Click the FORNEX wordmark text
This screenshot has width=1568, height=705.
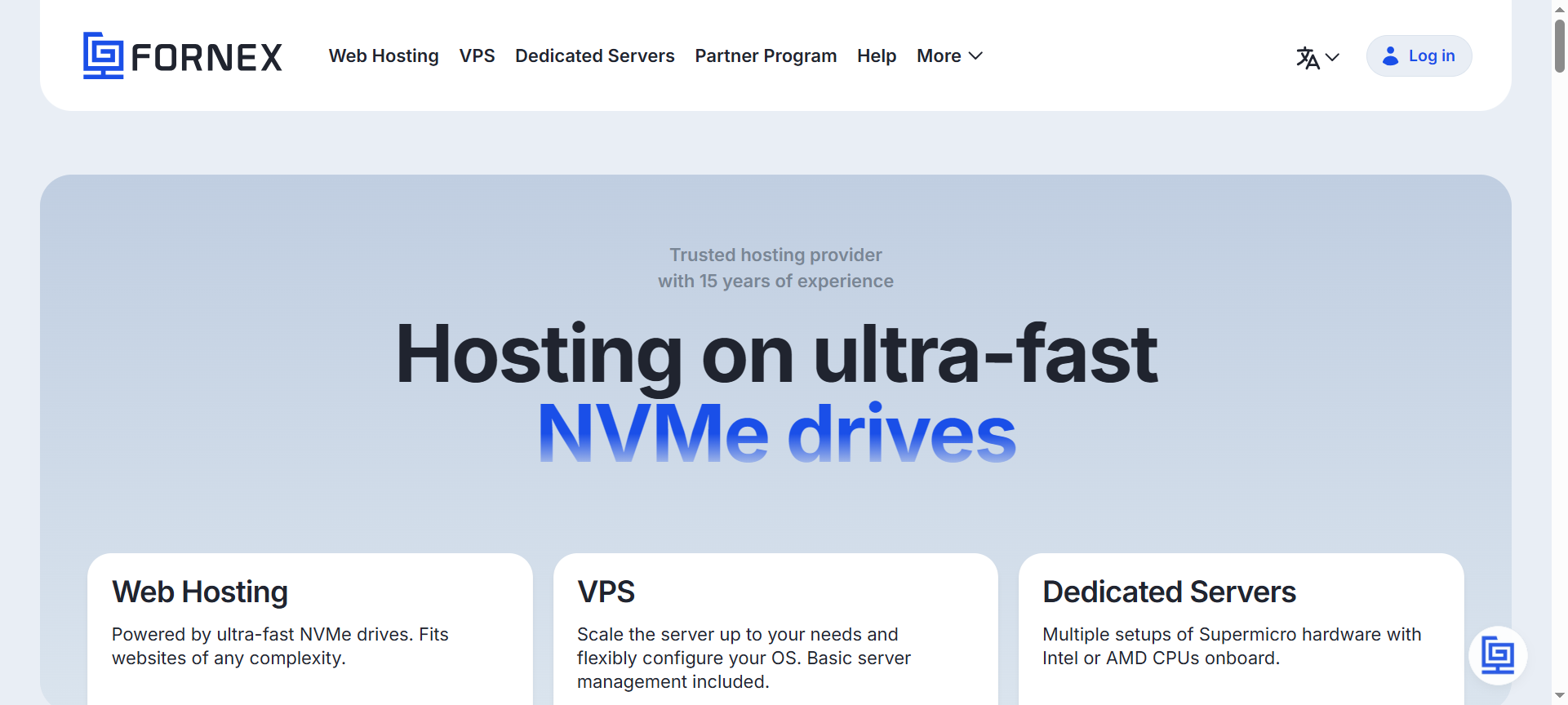tap(207, 57)
